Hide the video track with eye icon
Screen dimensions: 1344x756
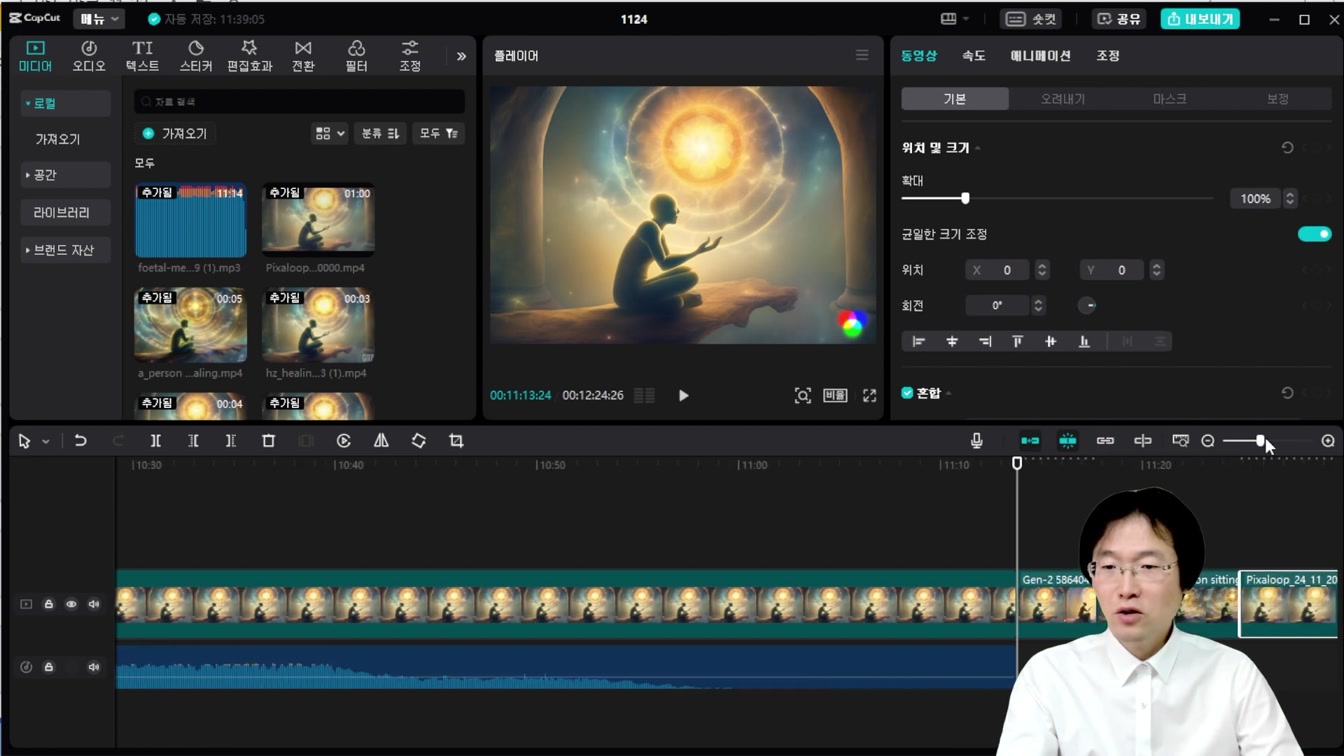[x=71, y=604]
